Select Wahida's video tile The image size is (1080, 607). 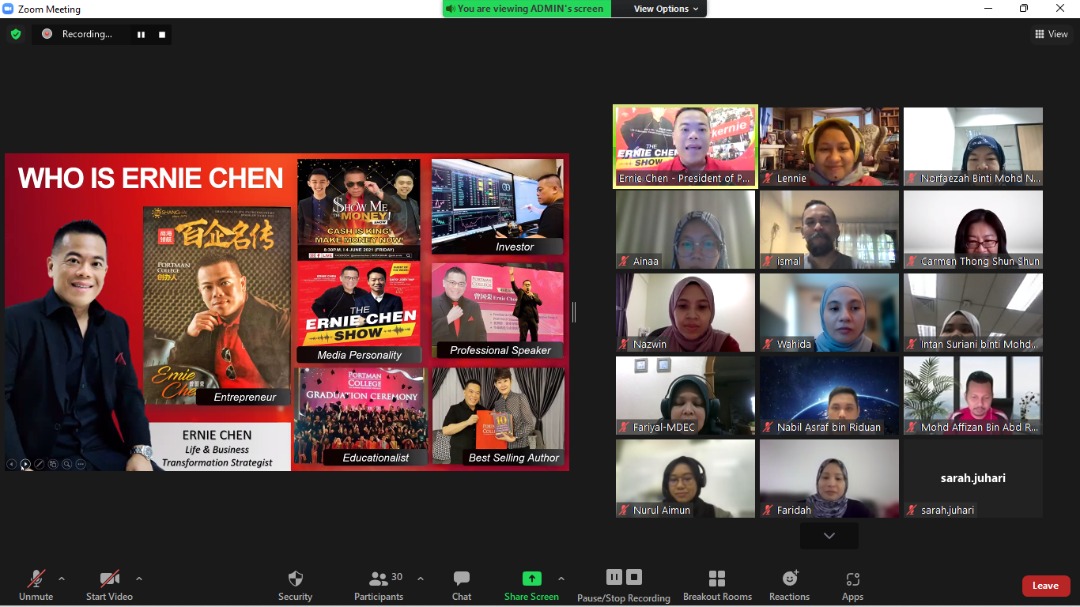pos(829,313)
